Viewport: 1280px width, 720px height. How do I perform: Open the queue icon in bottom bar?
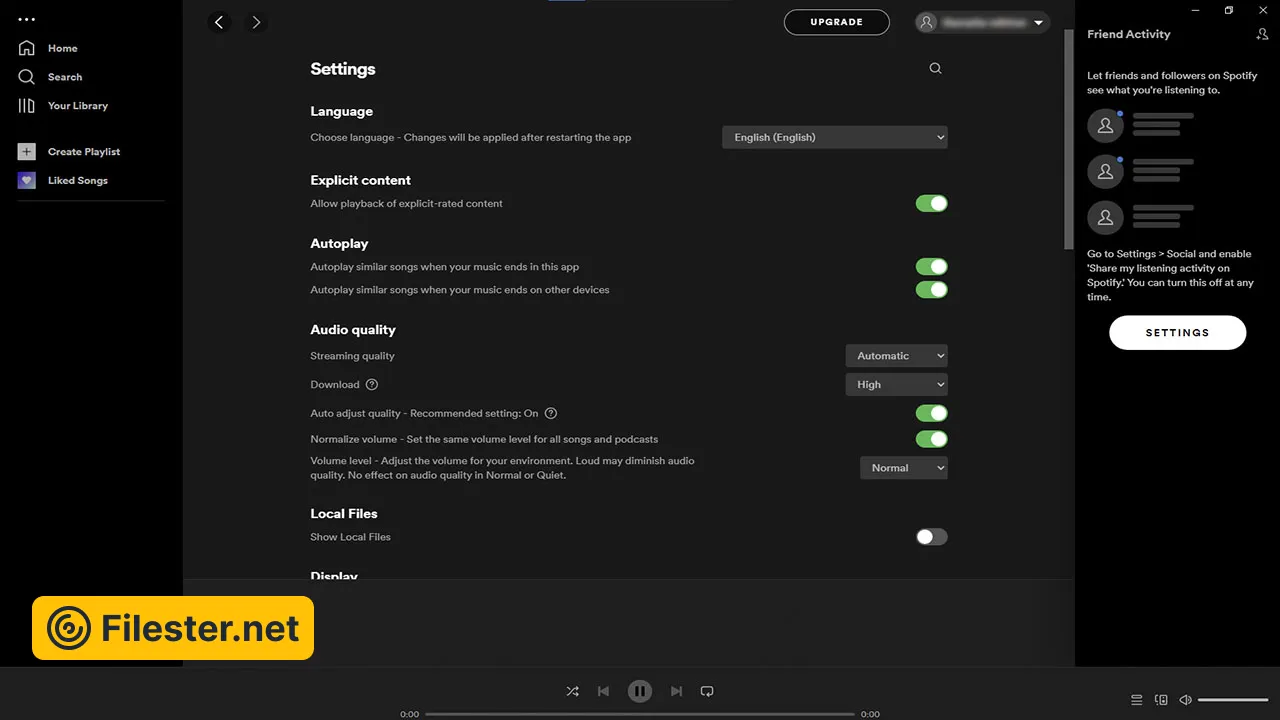[1136, 700]
